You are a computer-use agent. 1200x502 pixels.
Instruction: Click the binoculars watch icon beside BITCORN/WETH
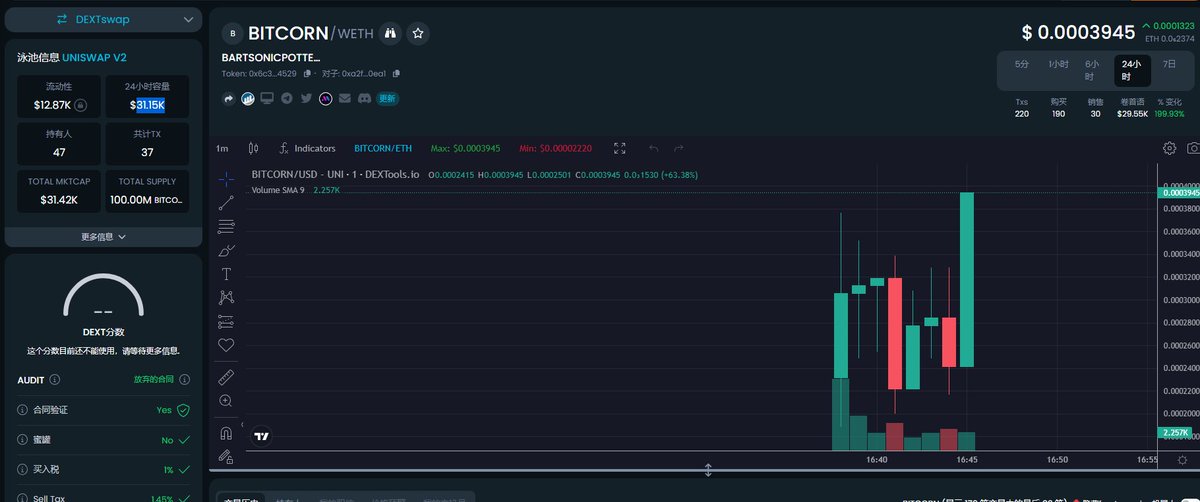[391, 34]
